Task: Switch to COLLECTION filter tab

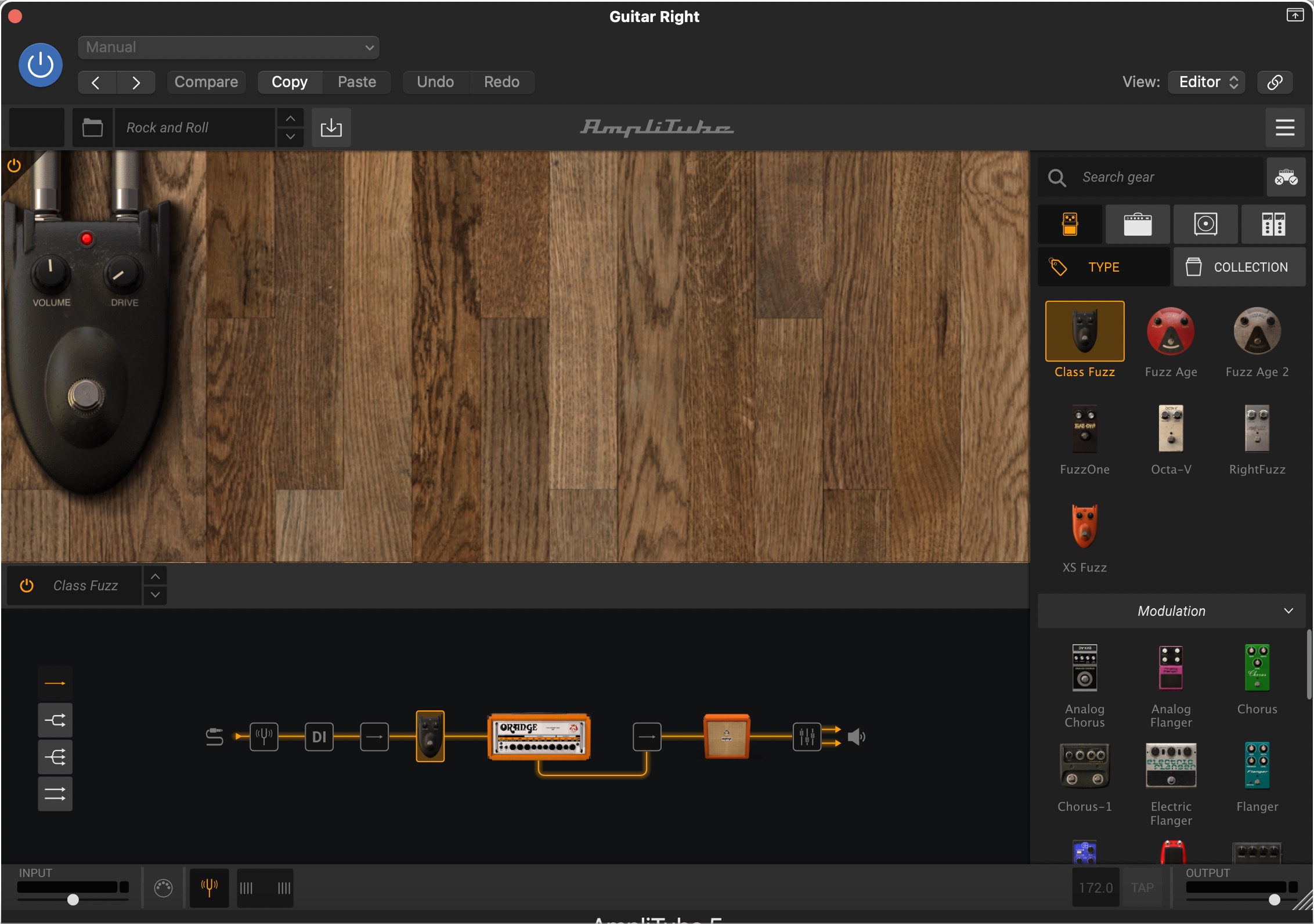Action: [1240, 267]
